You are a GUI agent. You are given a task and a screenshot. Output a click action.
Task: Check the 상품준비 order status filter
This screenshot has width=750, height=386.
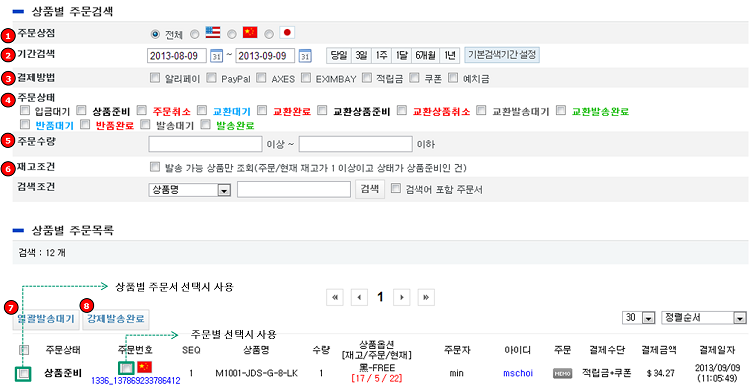[x=81, y=111]
